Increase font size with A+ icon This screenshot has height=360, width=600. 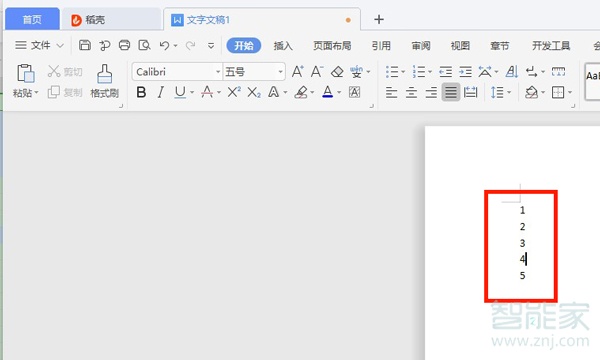pos(298,72)
